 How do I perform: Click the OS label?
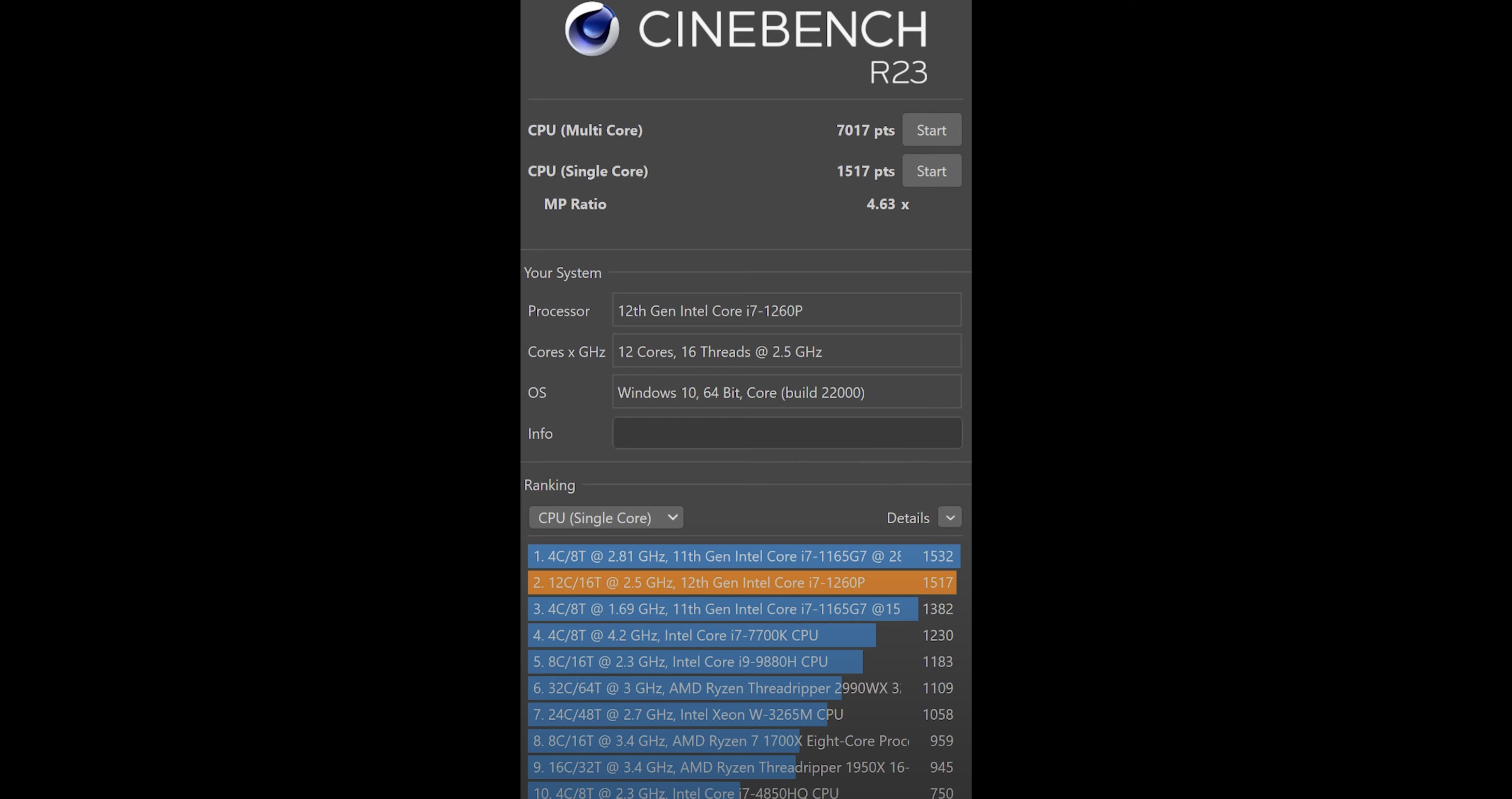(x=536, y=393)
